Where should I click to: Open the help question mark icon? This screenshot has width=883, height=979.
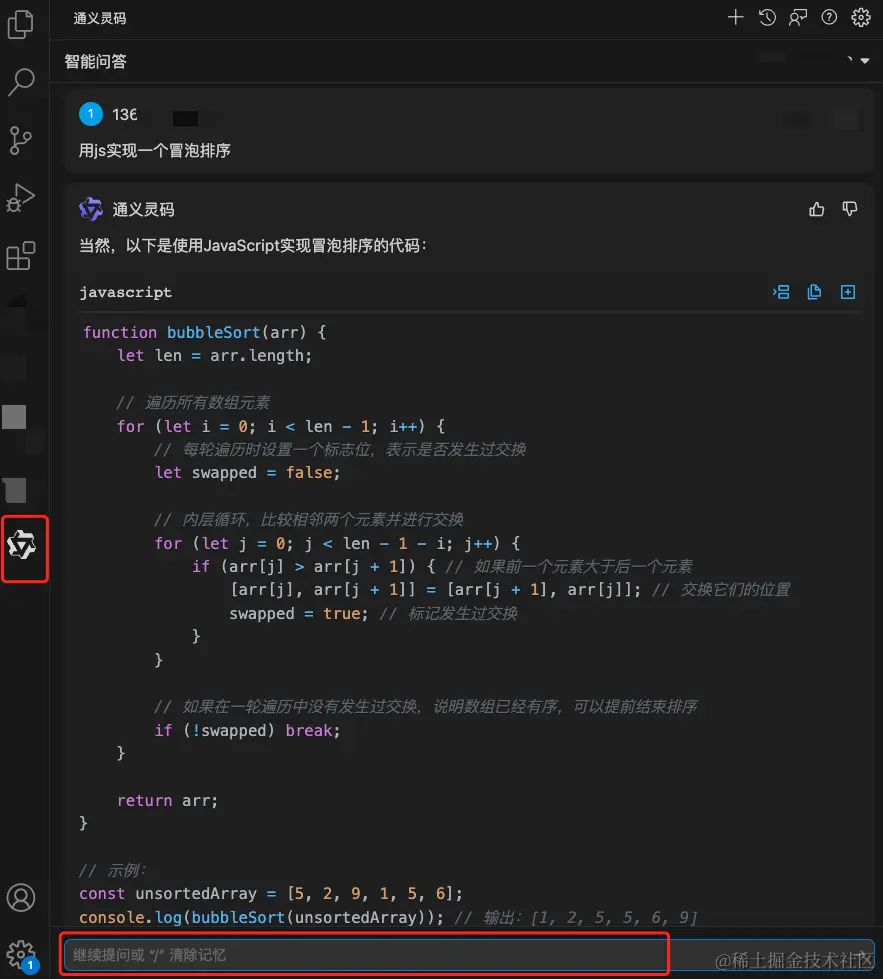[x=829, y=17]
